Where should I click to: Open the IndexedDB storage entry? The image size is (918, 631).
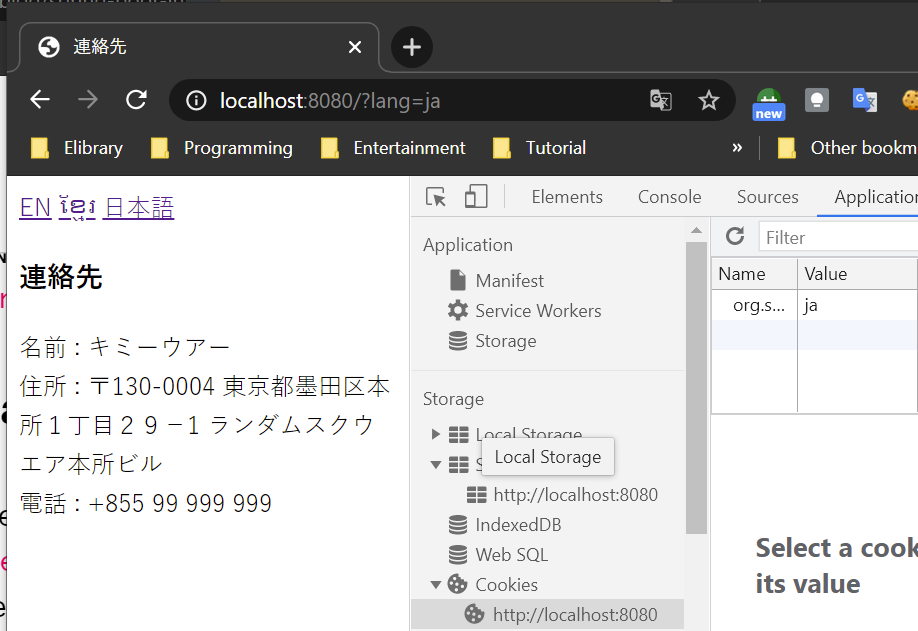pyautogui.click(x=504, y=524)
